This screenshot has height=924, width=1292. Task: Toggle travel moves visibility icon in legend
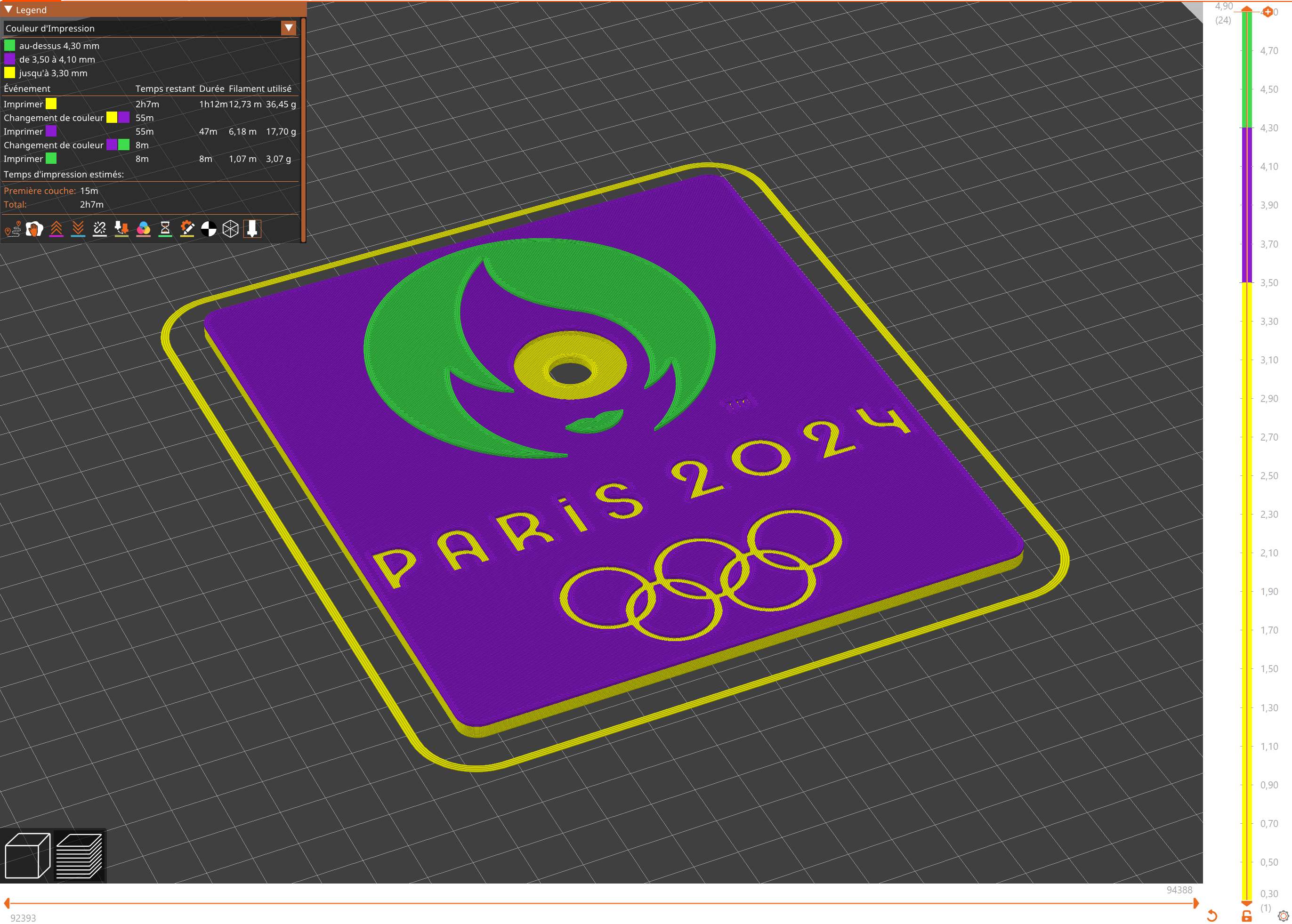13,229
